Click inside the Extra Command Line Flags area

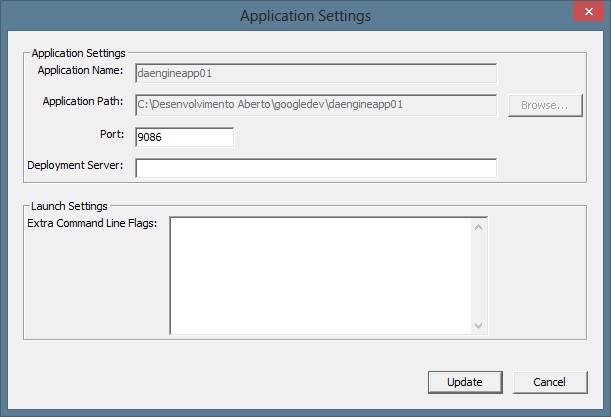click(x=320, y=274)
